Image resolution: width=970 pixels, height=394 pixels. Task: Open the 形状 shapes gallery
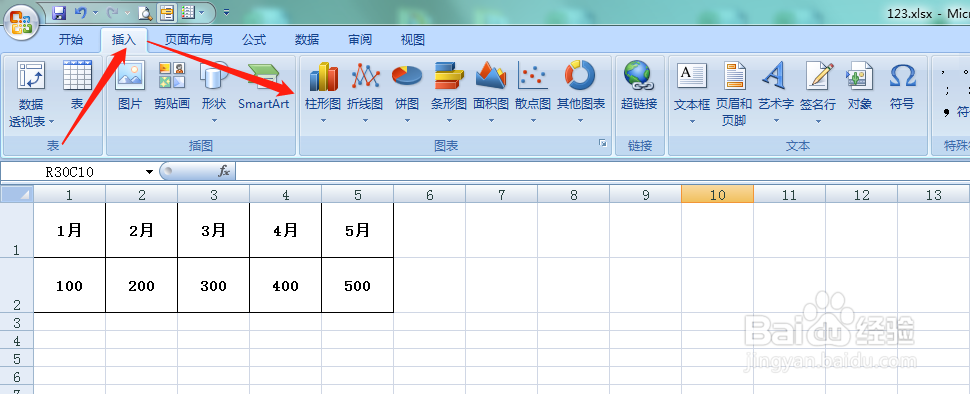(x=214, y=92)
